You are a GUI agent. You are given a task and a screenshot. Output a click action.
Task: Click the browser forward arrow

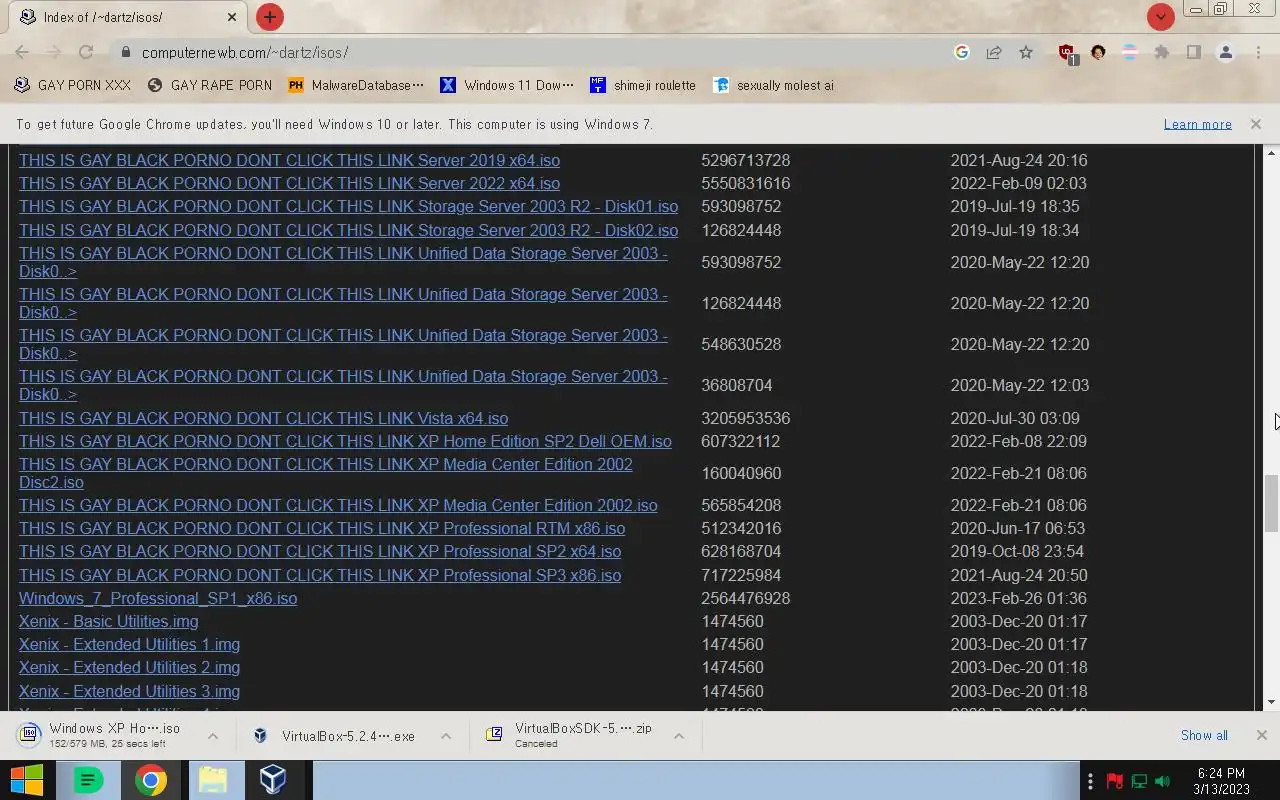(x=54, y=52)
